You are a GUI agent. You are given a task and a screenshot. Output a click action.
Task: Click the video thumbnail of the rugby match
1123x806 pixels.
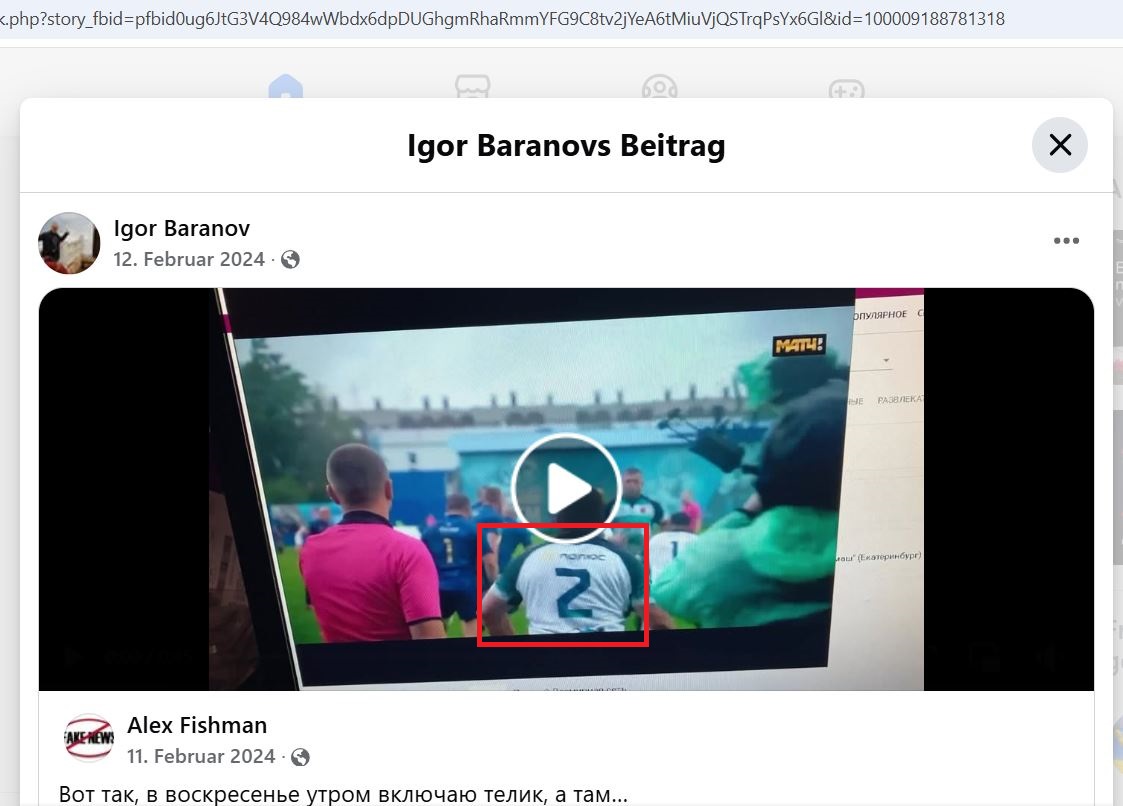[566, 489]
